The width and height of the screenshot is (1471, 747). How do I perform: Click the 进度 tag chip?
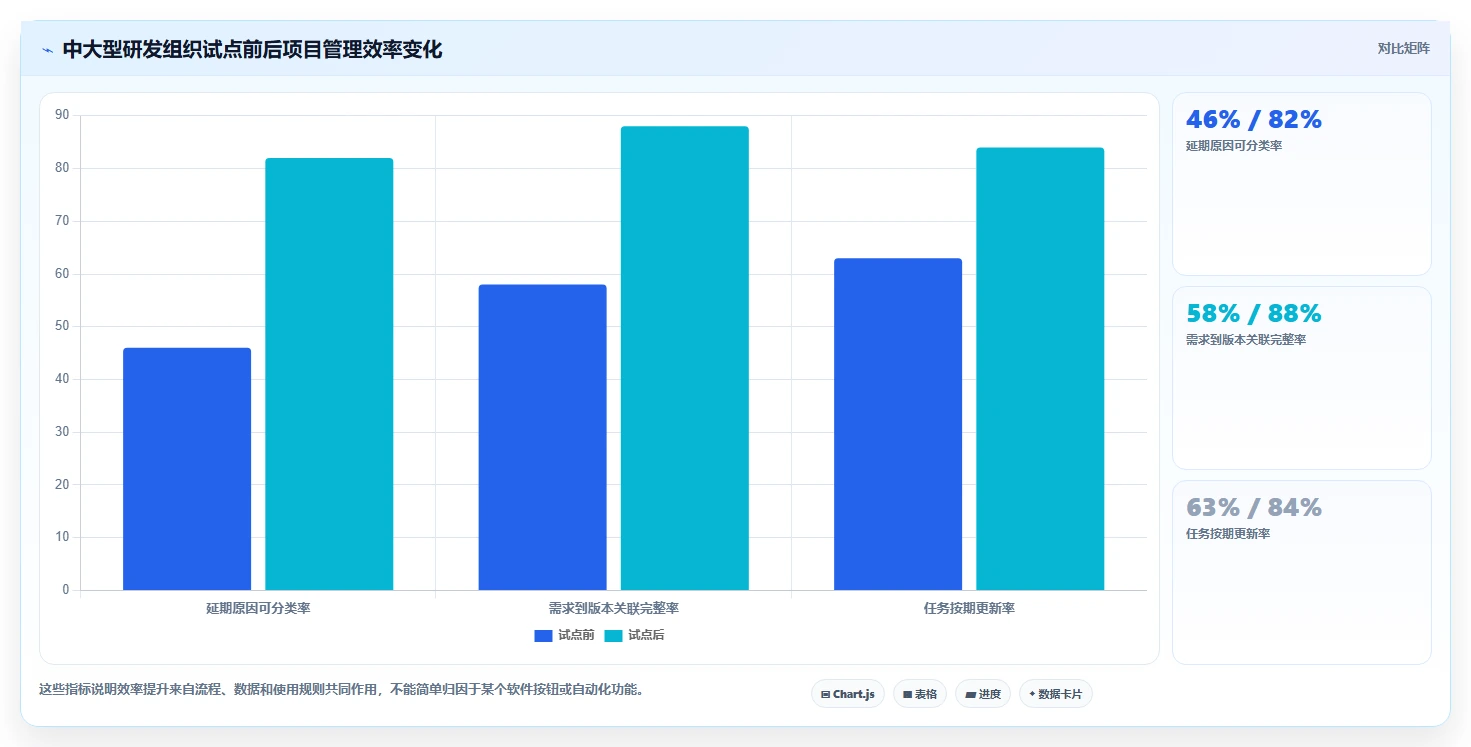tap(983, 694)
